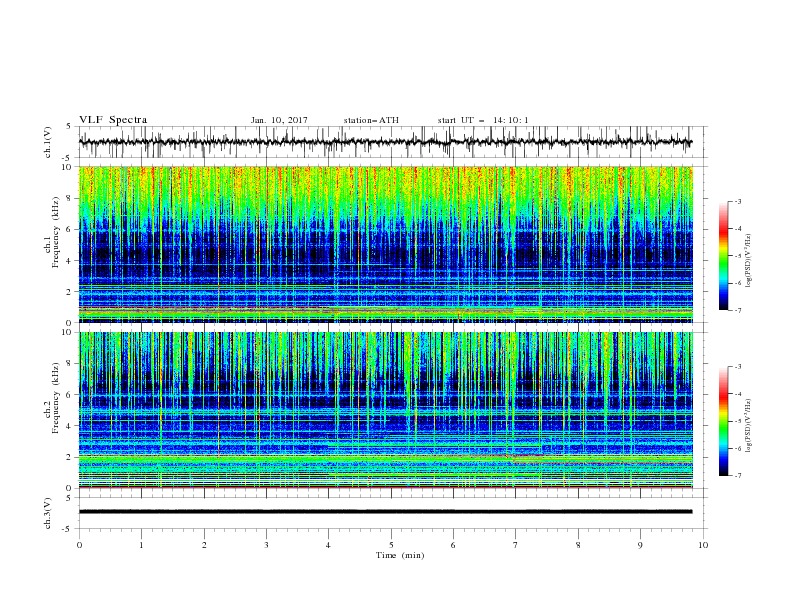
Task: Click the "station=ATH" header label
Action: tap(371, 120)
